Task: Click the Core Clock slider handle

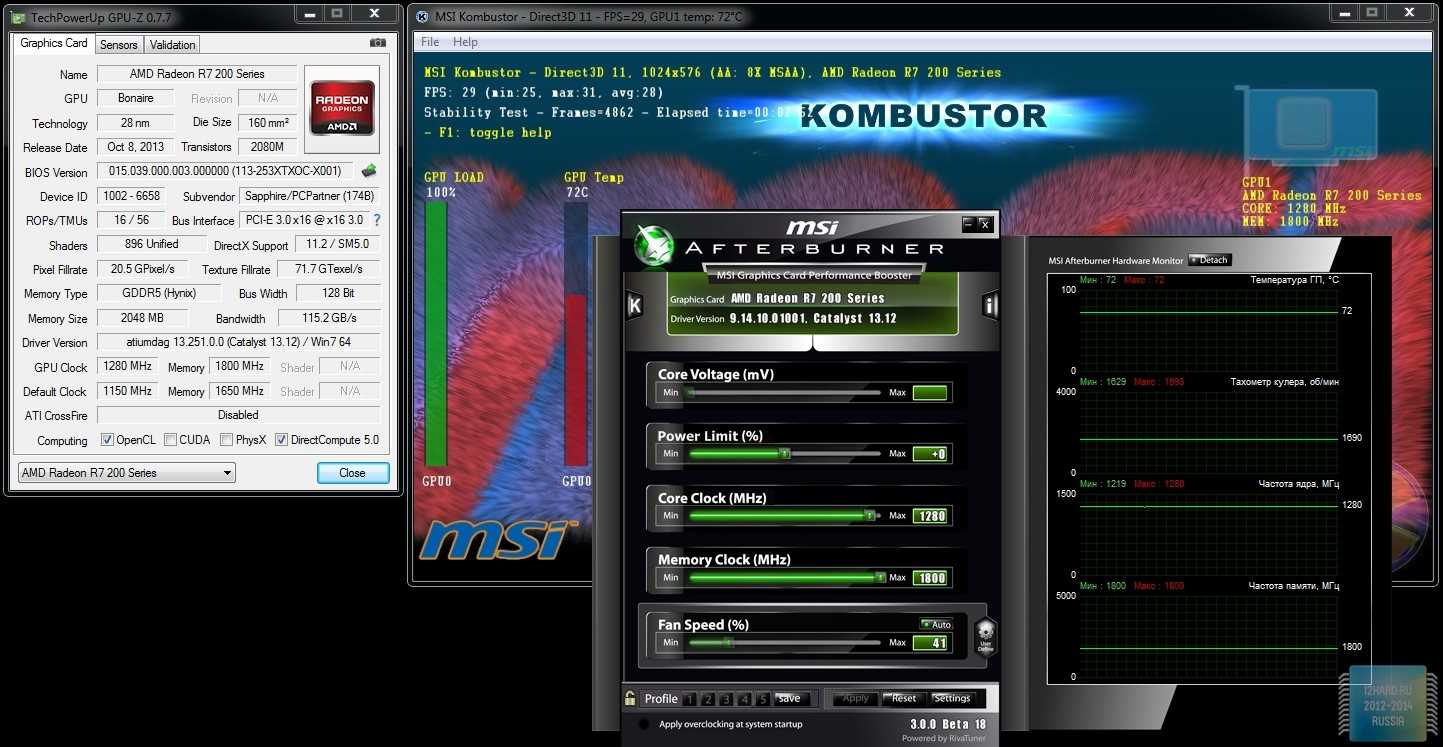Action: point(870,516)
